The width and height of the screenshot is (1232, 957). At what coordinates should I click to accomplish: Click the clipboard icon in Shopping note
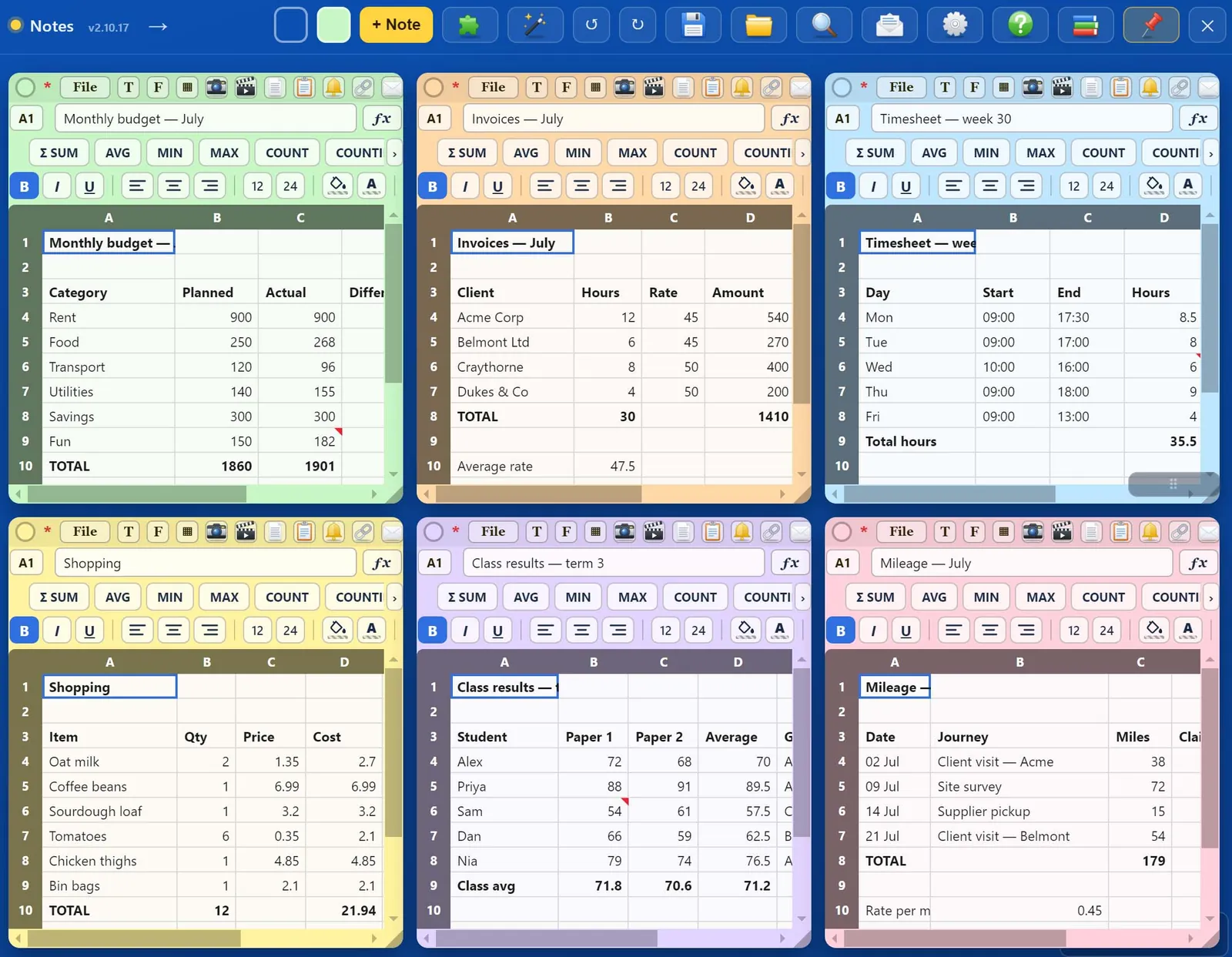point(304,531)
